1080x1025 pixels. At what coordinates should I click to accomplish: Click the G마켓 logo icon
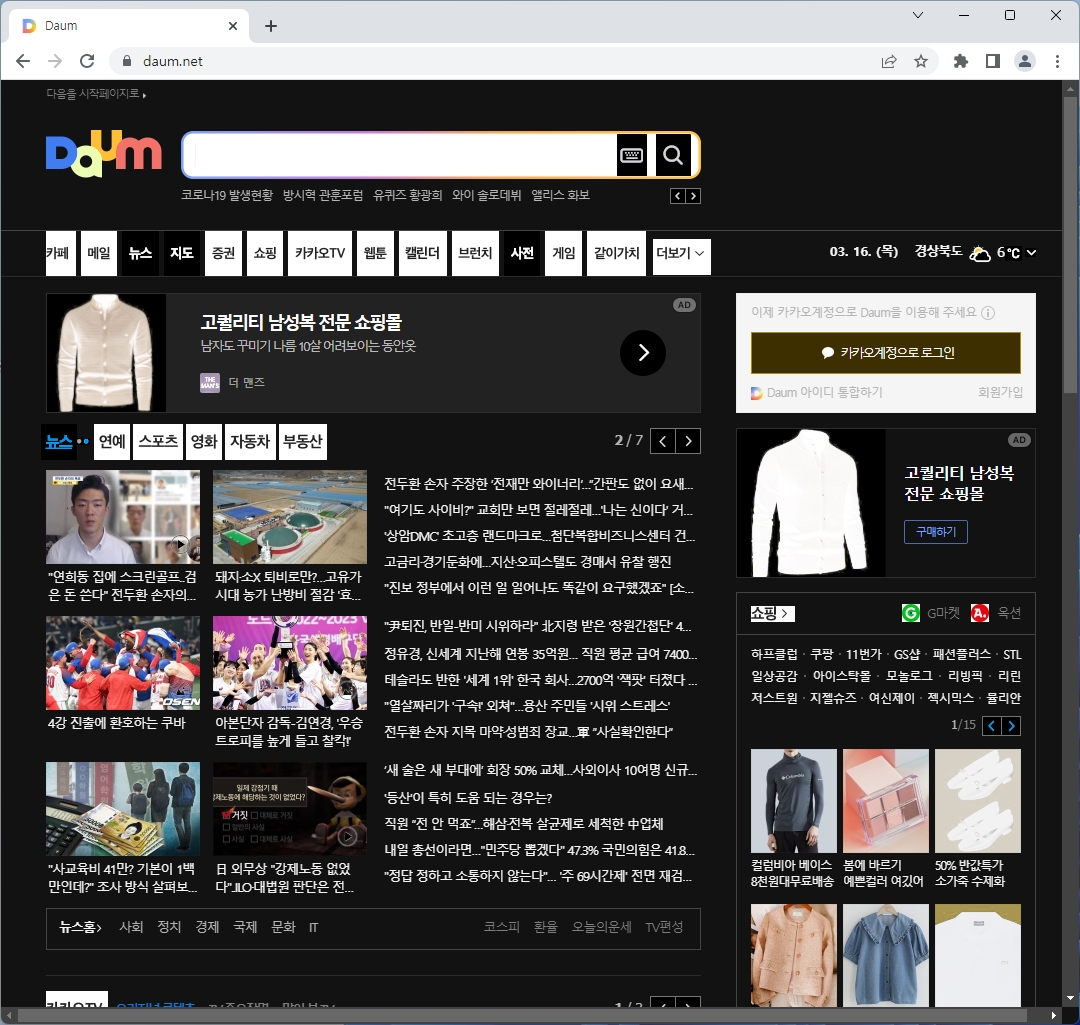click(911, 612)
